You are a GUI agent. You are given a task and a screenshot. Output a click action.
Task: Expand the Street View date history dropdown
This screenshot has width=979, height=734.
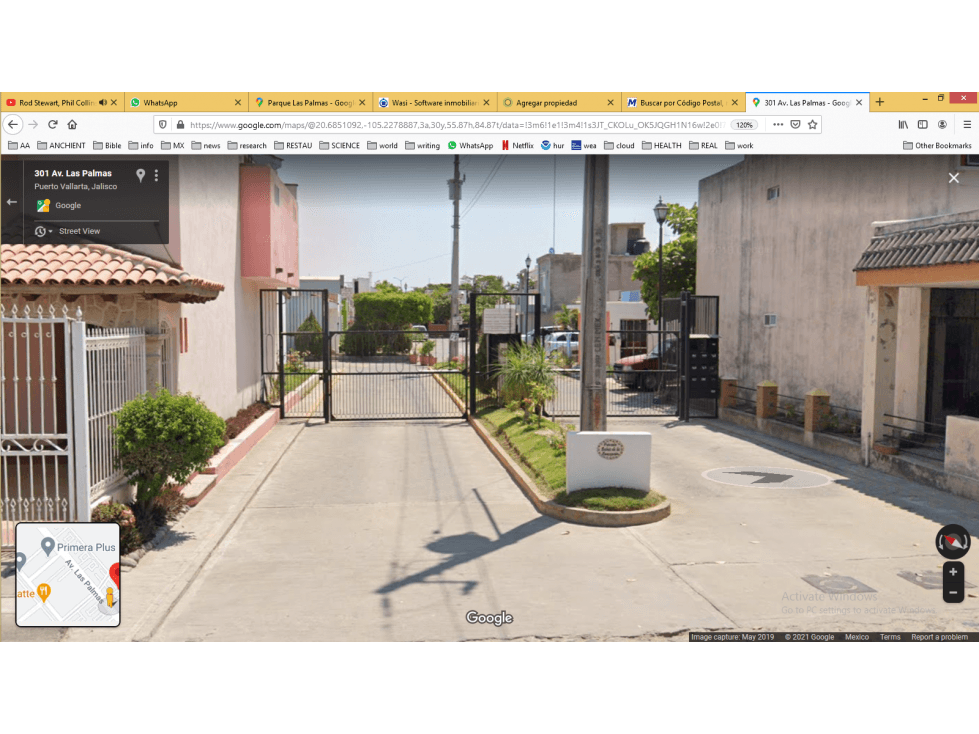click(x=43, y=232)
